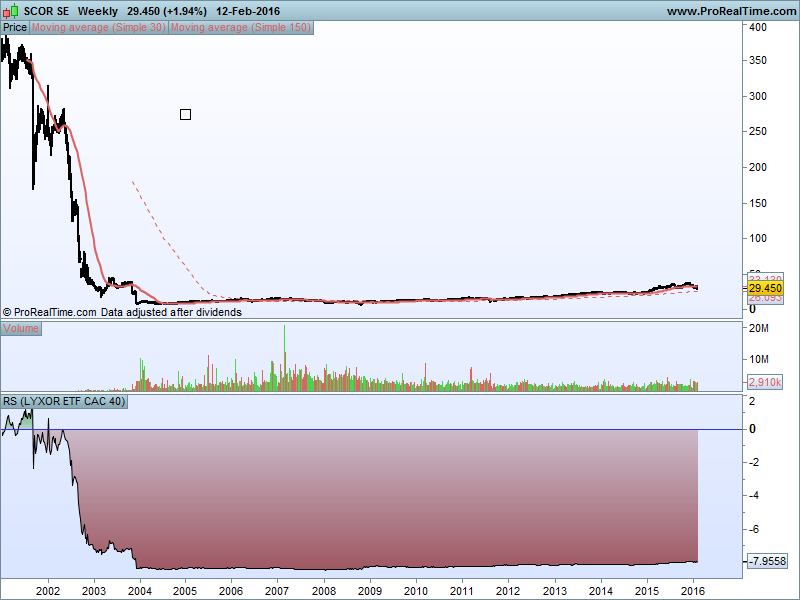Click the candlestick icon beside SCOR SE

pos(11,11)
